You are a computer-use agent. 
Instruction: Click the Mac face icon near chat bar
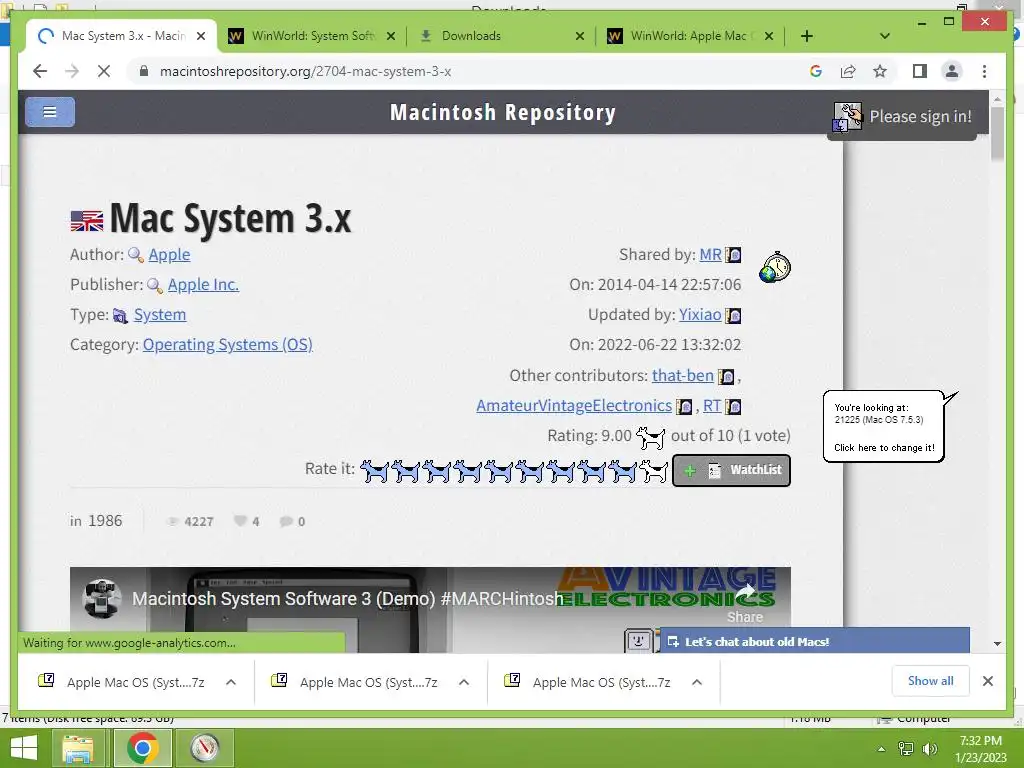pyautogui.click(x=639, y=641)
